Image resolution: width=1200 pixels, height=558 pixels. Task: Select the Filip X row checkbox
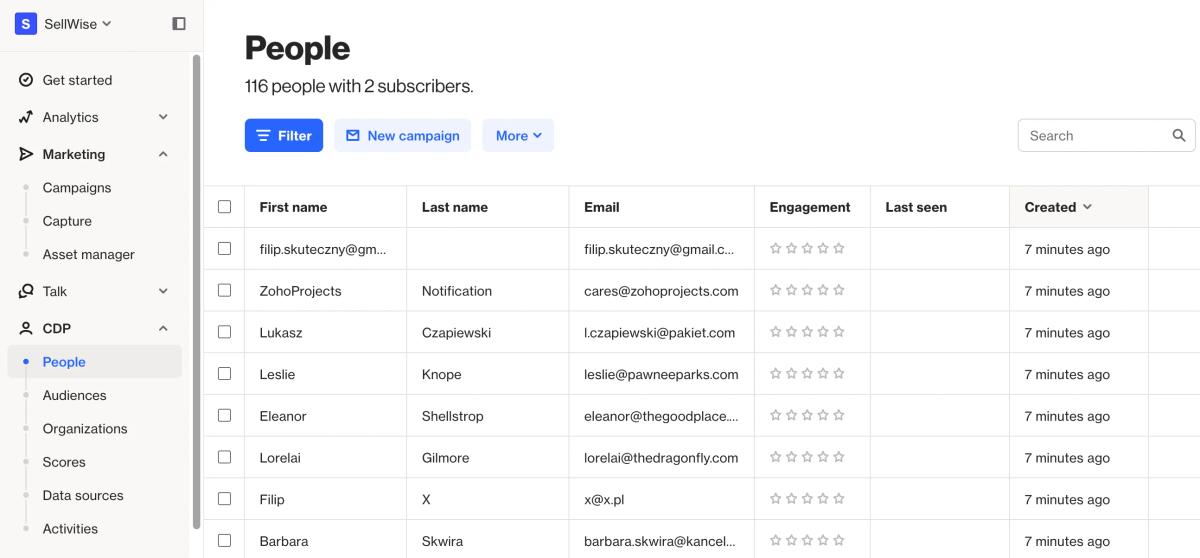[224, 498]
